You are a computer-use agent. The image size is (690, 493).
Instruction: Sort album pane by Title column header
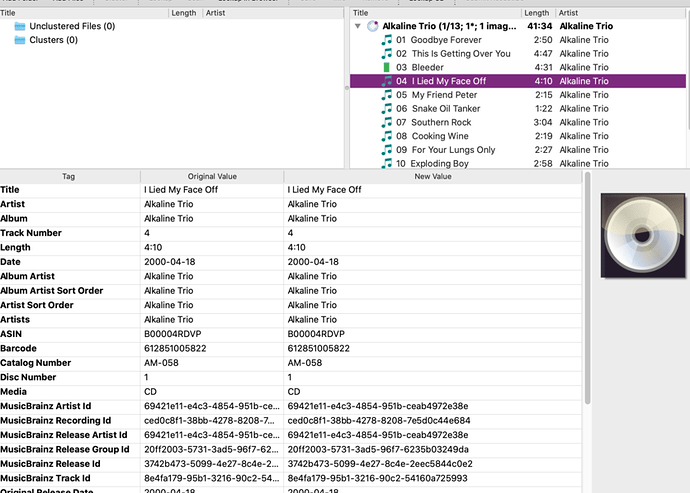pos(436,13)
